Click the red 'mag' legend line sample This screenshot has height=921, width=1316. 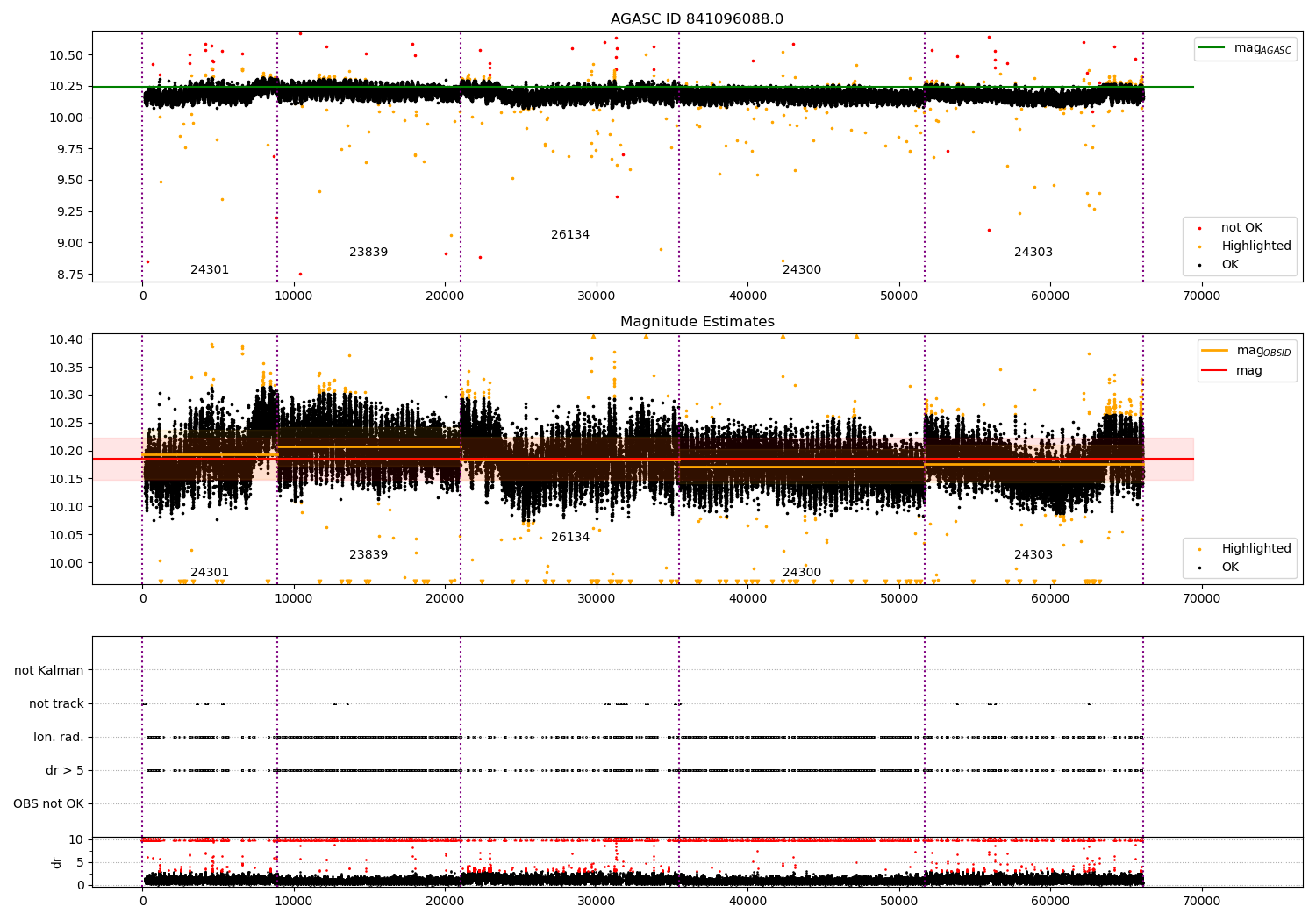click(x=1216, y=370)
